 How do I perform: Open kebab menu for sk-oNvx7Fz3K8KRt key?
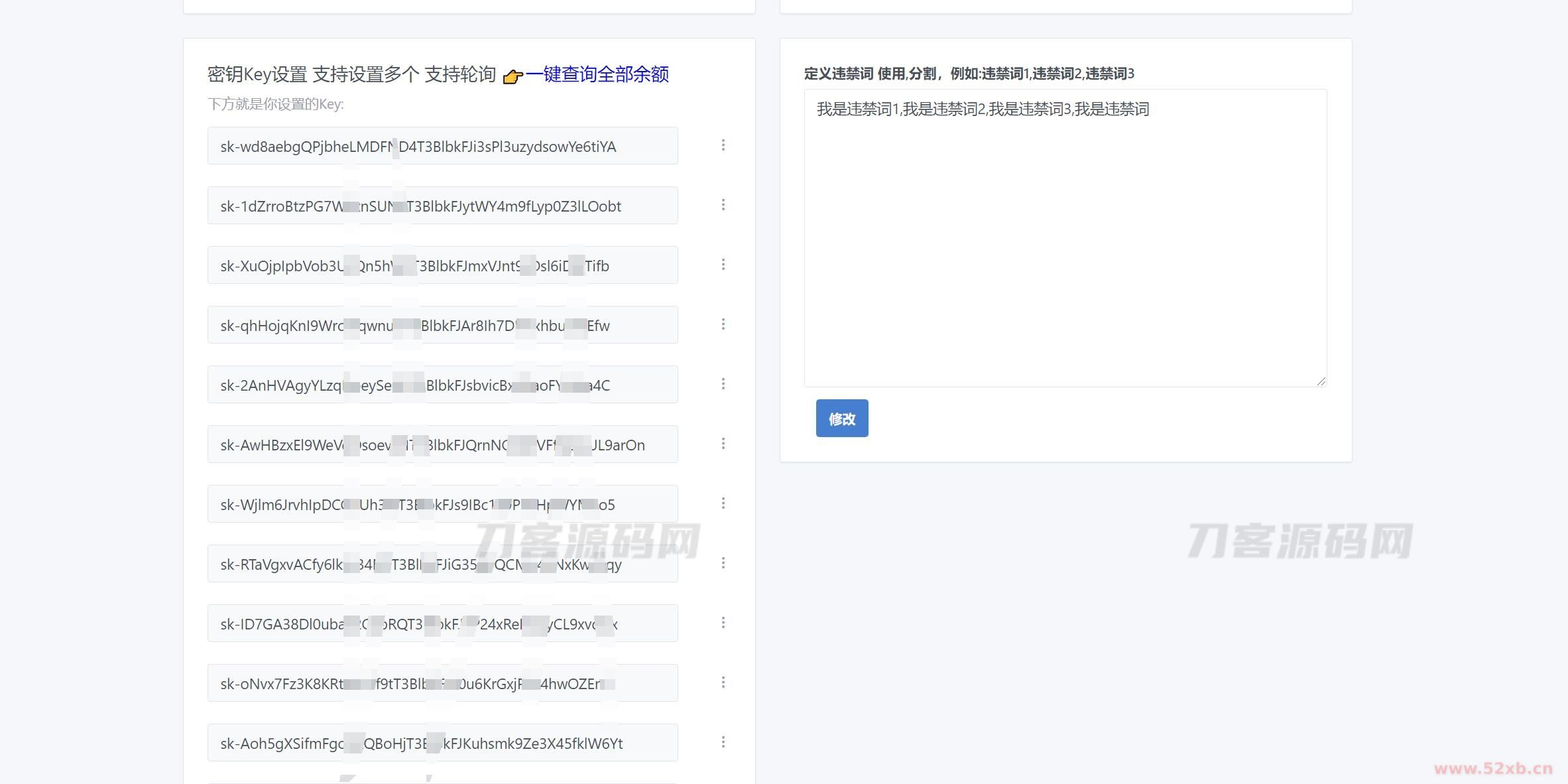(x=723, y=683)
